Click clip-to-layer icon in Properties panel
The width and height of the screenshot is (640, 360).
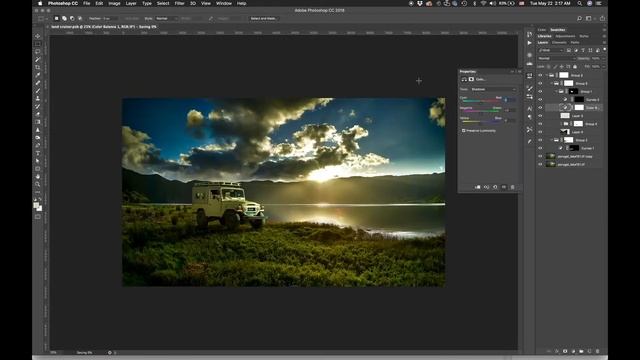478,187
